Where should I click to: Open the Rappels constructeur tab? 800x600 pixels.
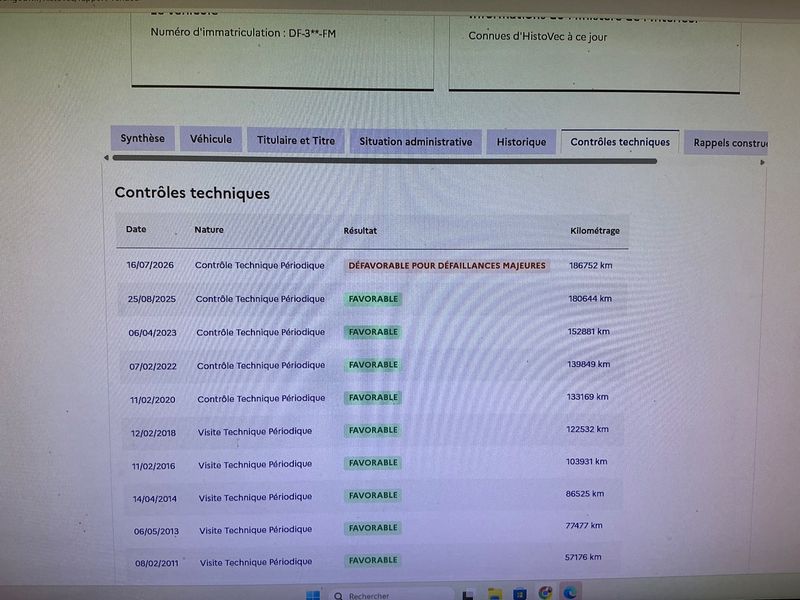[x=726, y=143]
